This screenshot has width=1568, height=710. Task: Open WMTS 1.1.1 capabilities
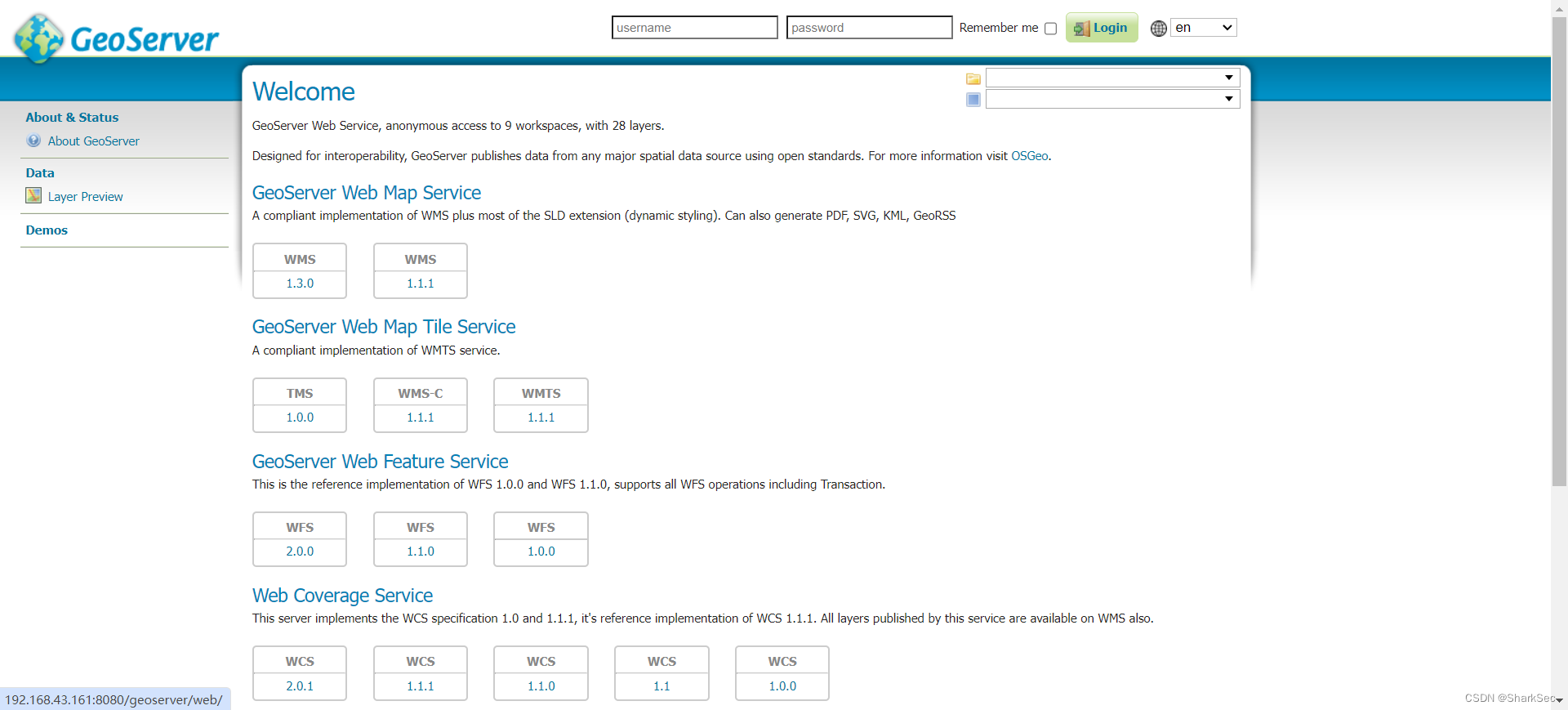(541, 418)
